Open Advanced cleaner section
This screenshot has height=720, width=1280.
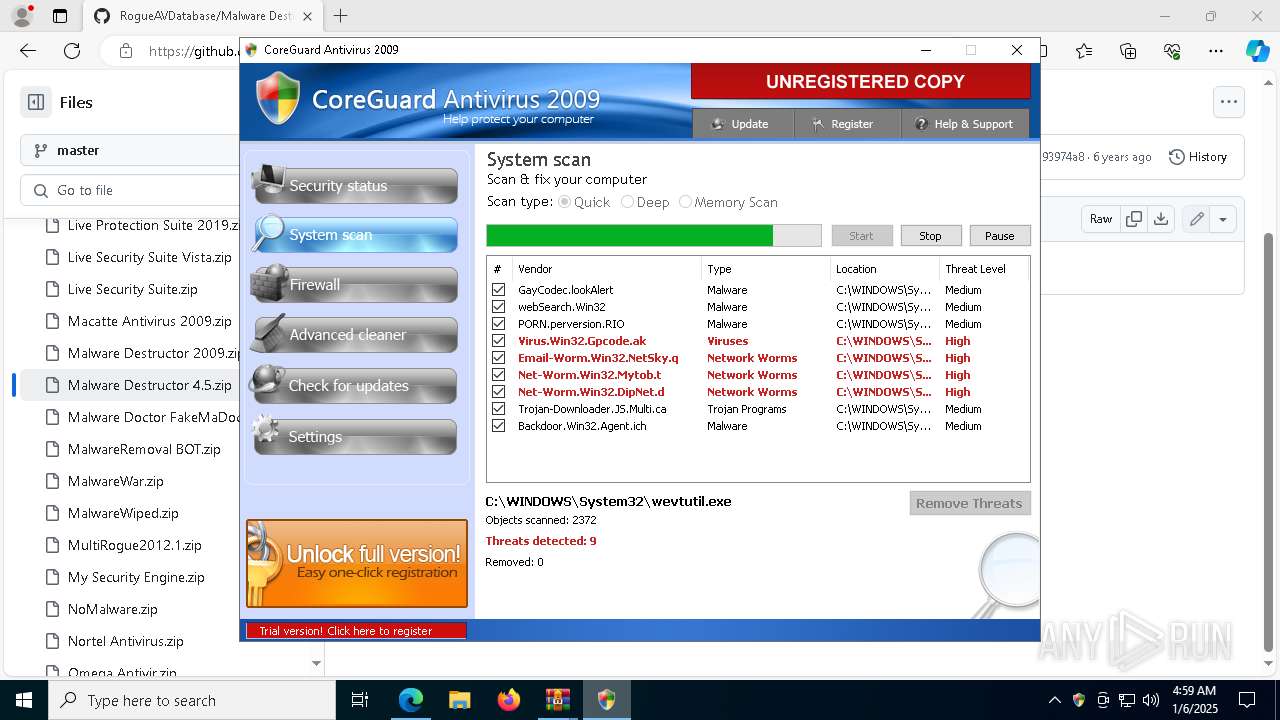(355, 334)
